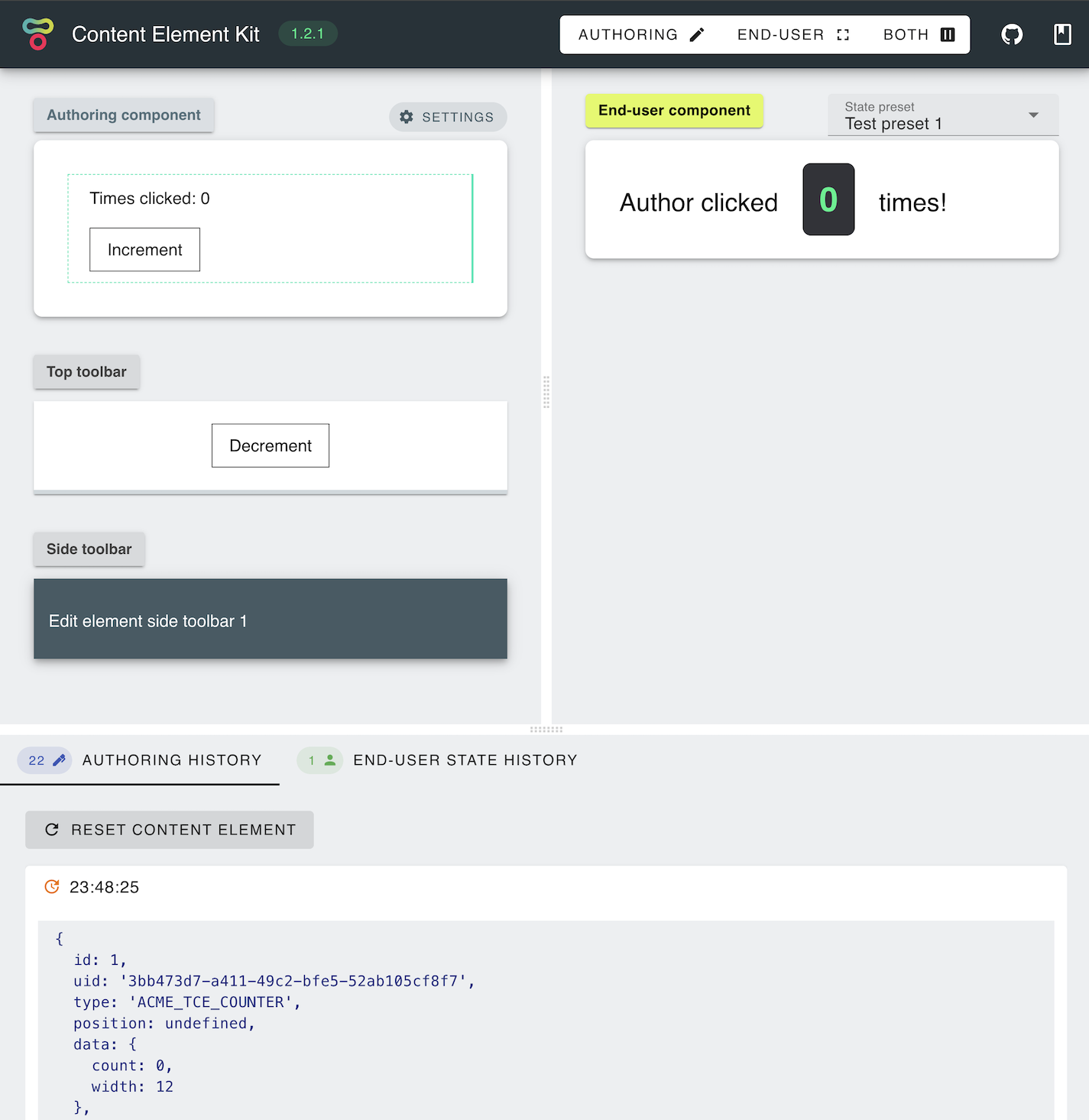The width and height of the screenshot is (1089, 1120).
Task: Click the version 1.2.1 badge
Action: point(308,34)
